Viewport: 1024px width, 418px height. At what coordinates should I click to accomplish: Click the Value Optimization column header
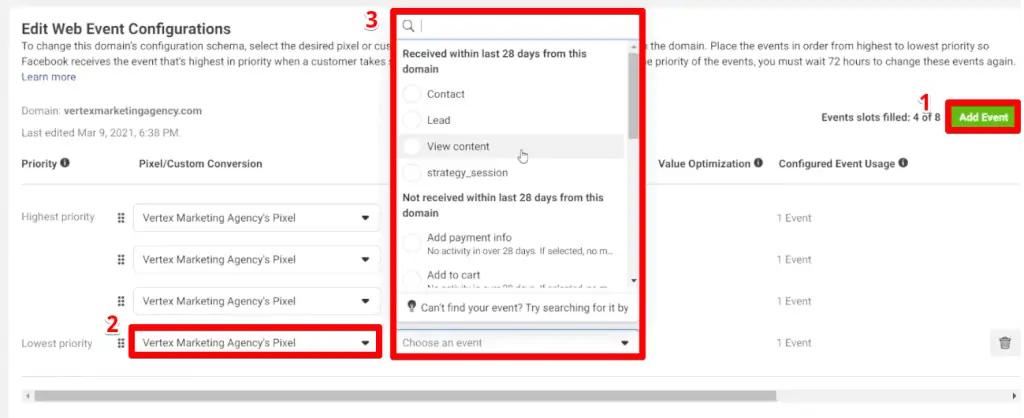[x=704, y=163]
